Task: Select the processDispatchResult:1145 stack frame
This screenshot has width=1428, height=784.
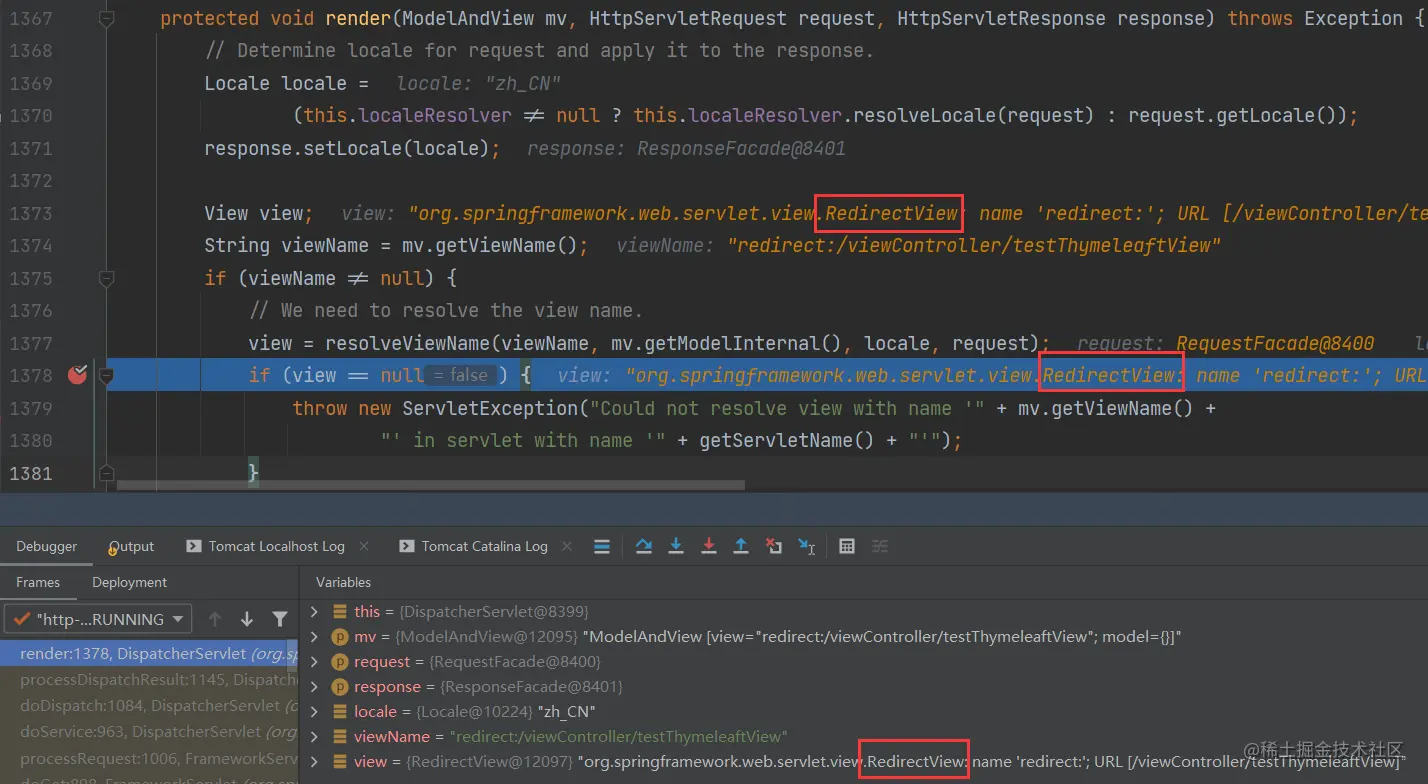Action: coord(149,679)
